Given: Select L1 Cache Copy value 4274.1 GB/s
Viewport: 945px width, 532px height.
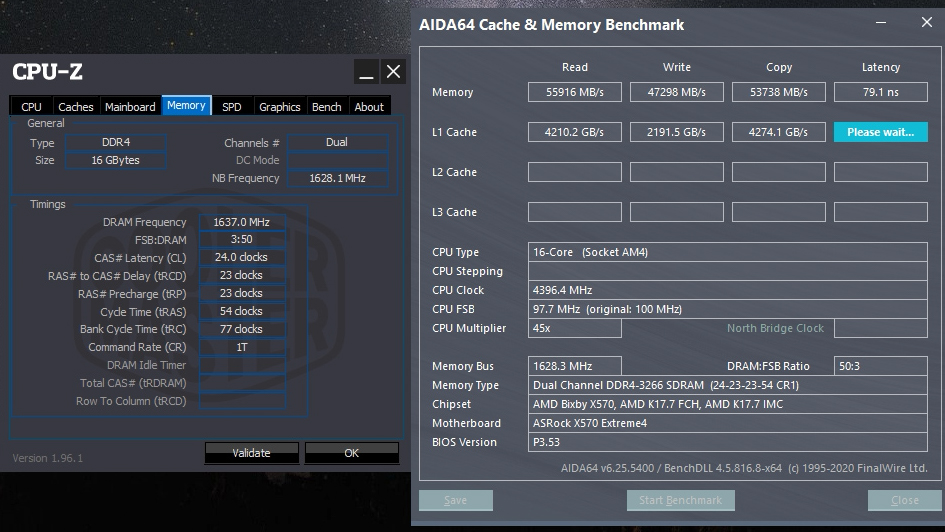Looking at the screenshot, I should tap(779, 132).
